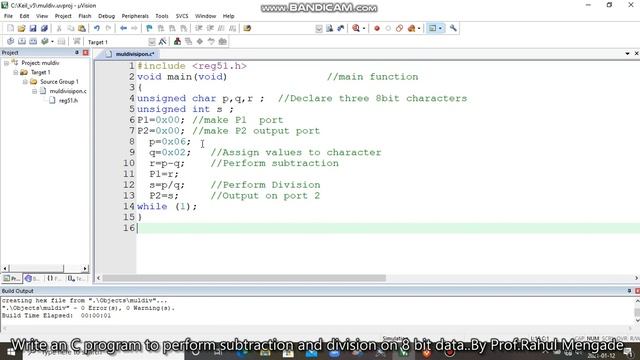Open the Edit menu

coord(24,16)
